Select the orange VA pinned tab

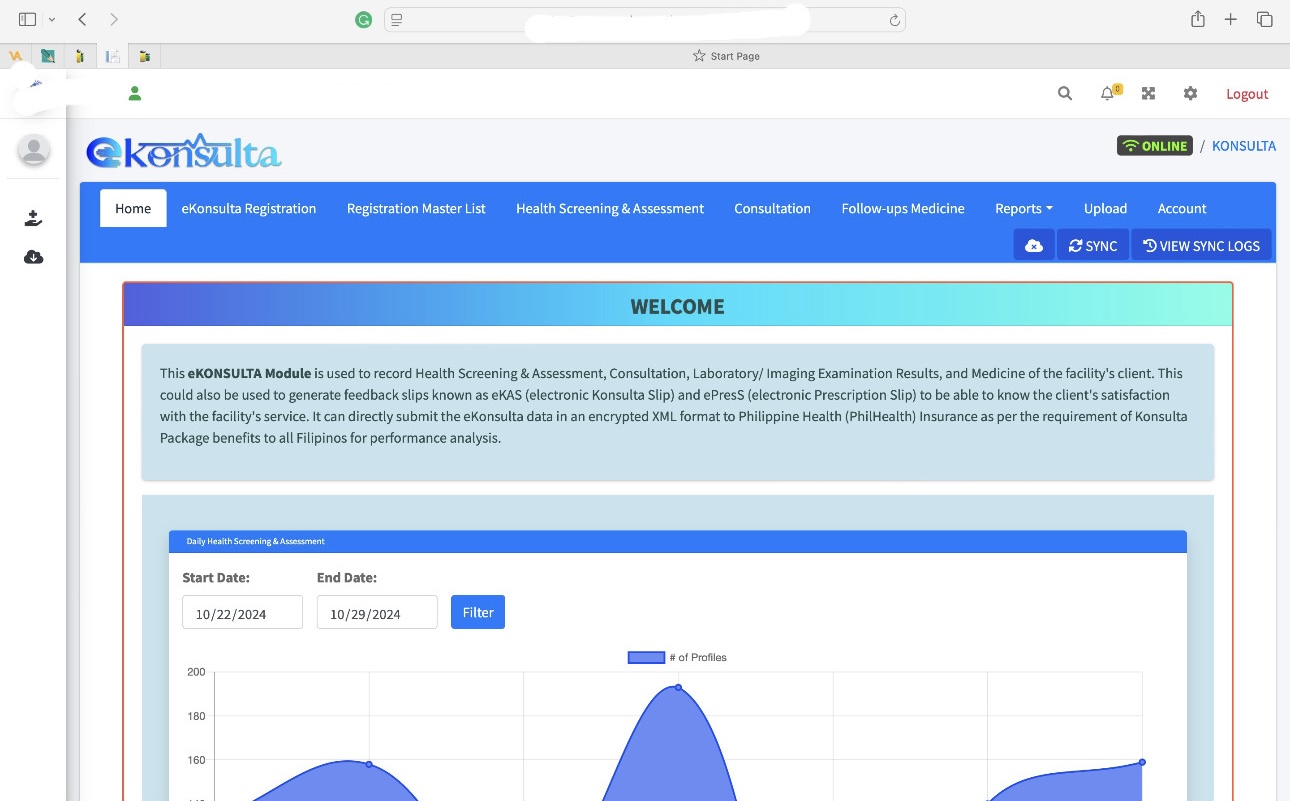16,56
